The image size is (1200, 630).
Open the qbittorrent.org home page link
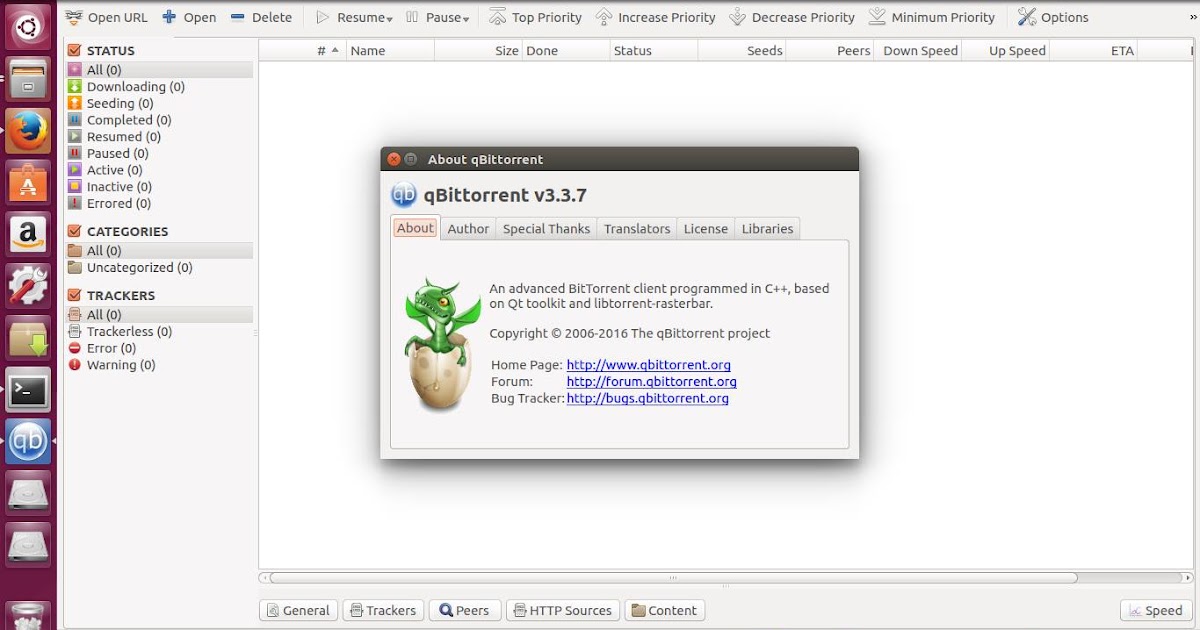[x=648, y=365]
